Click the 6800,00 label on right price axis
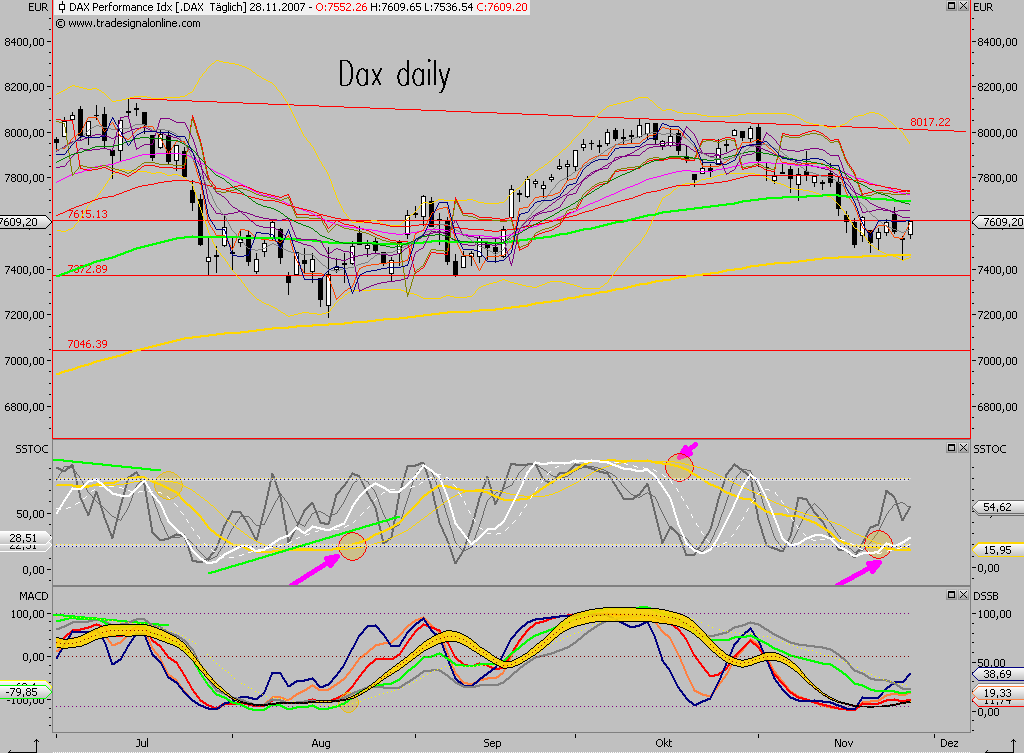Screen dimensions: 1024x753 tap(998, 407)
